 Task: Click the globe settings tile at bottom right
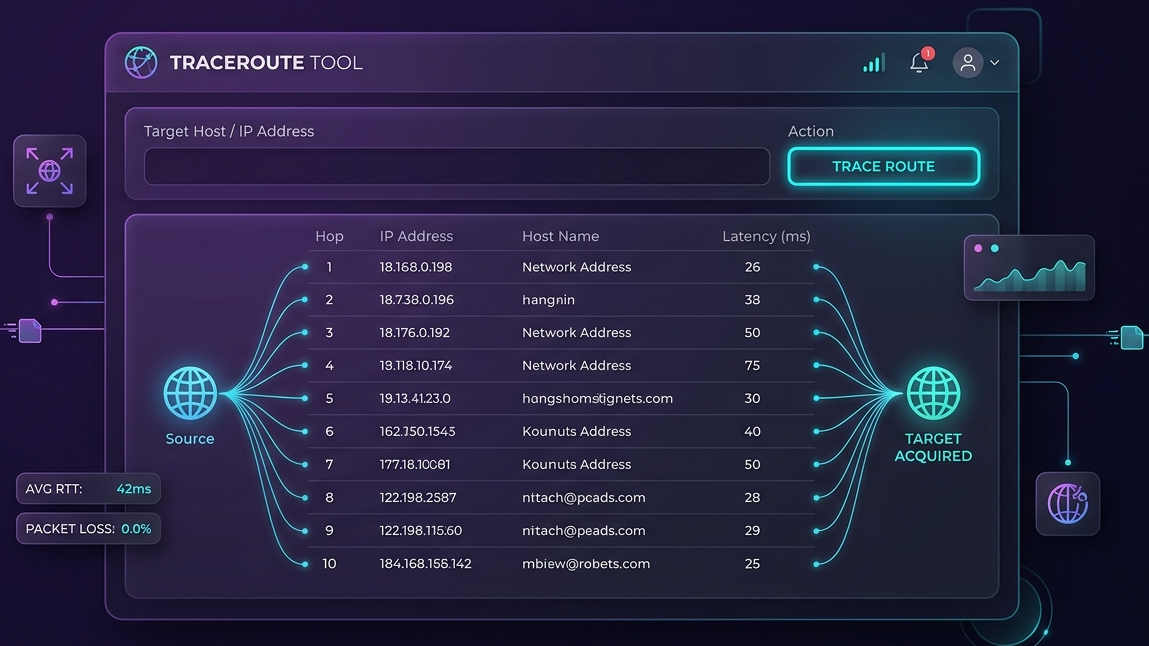click(x=1067, y=504)
